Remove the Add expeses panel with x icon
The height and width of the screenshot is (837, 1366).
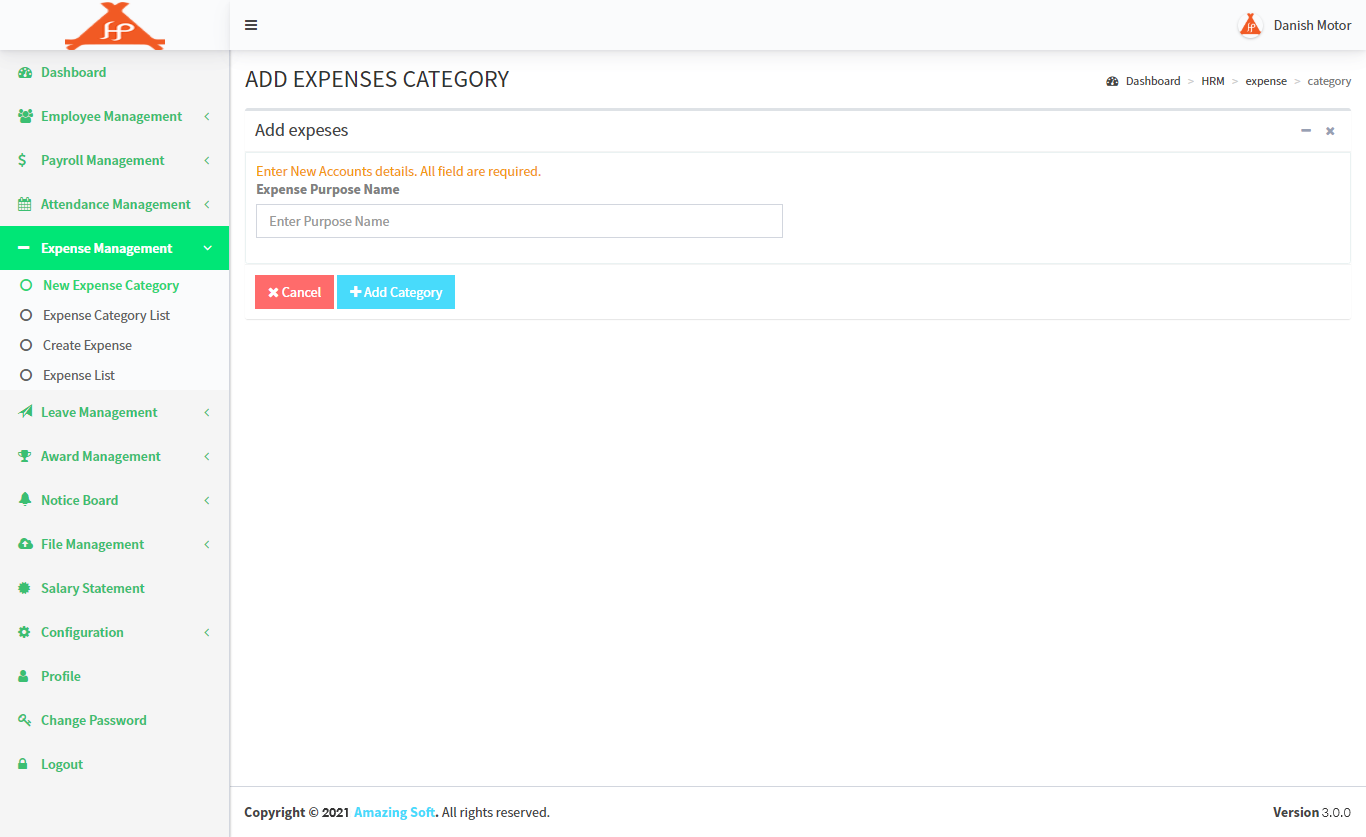pos(1330,131)
